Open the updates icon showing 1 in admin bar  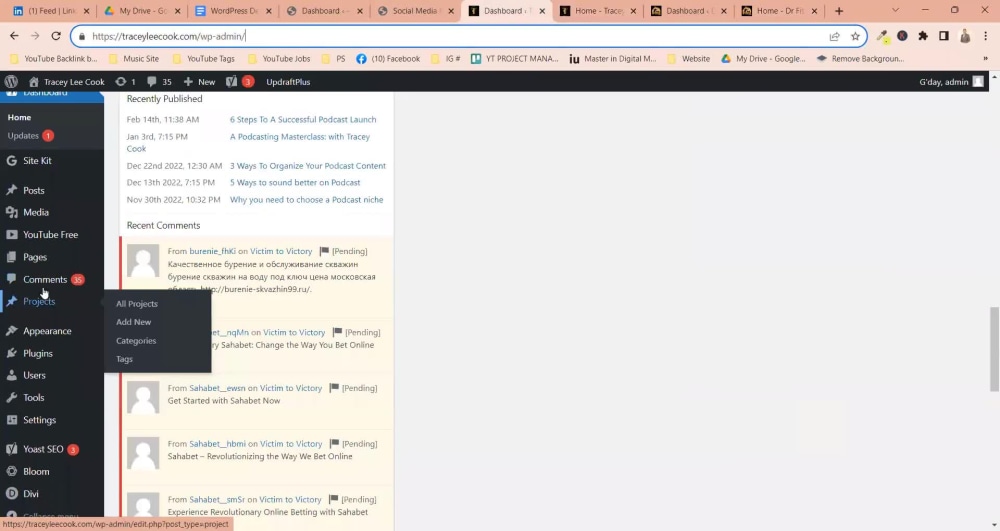[125, 82]
